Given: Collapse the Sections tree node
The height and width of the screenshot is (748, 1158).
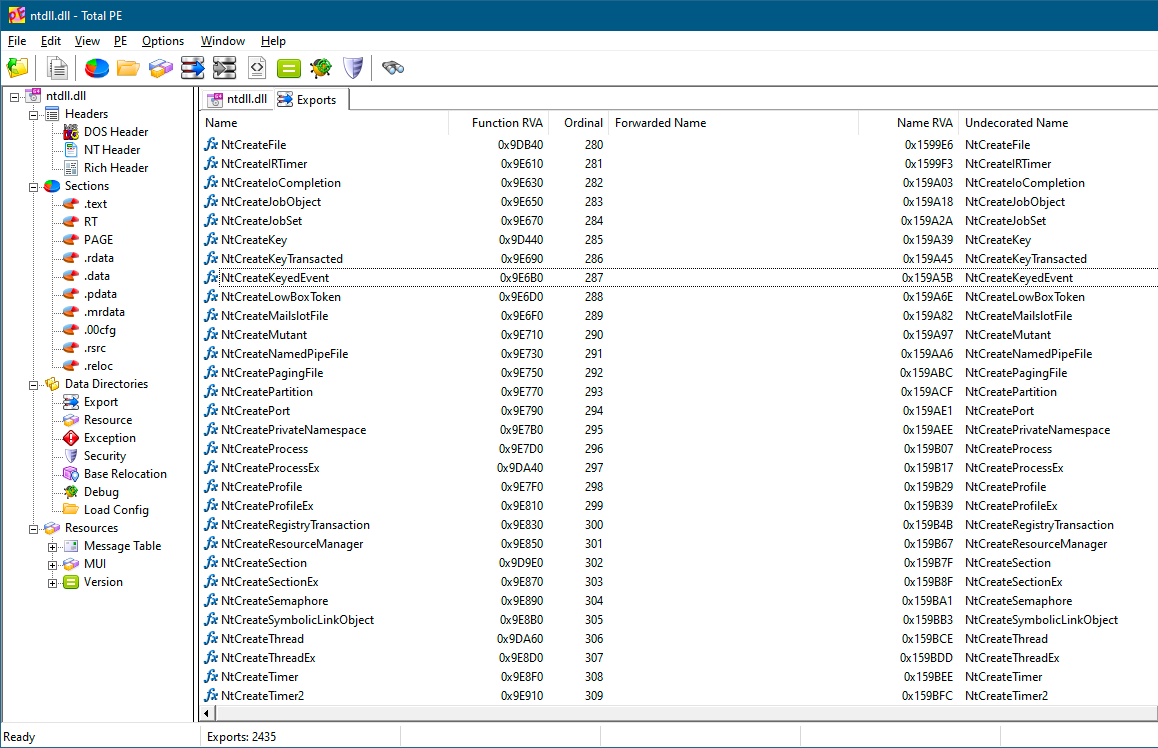Looking at the screenshot, I should tap(33, 186).
